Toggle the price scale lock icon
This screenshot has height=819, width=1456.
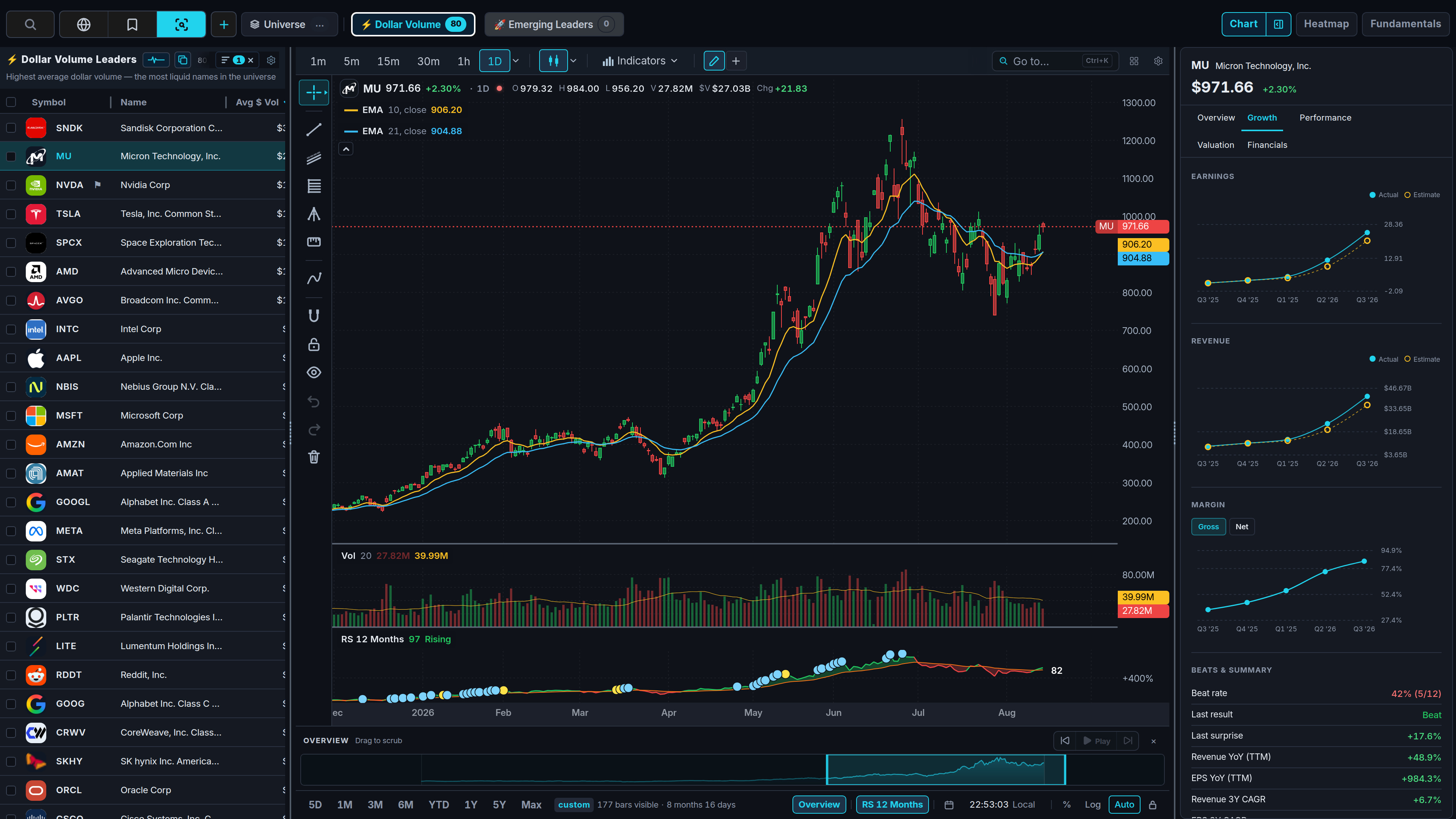pos(1153,805)
